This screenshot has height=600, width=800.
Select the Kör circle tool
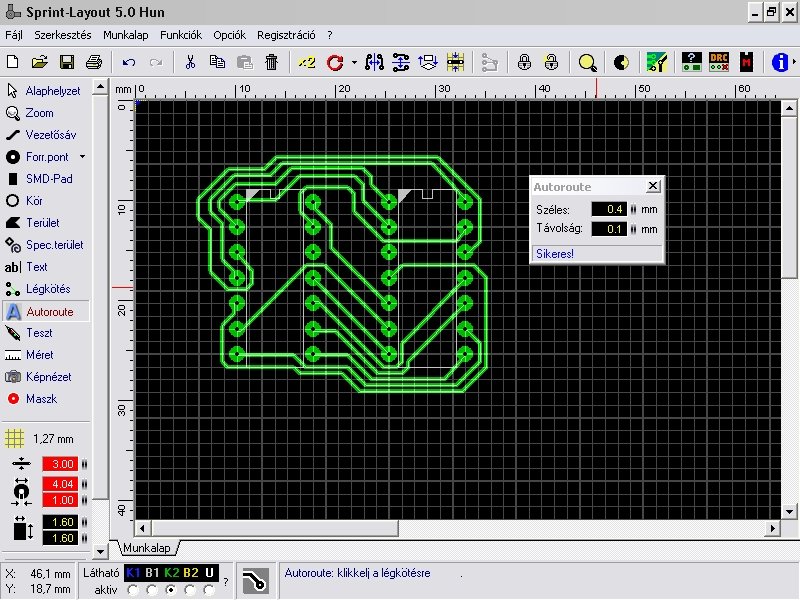45,201
